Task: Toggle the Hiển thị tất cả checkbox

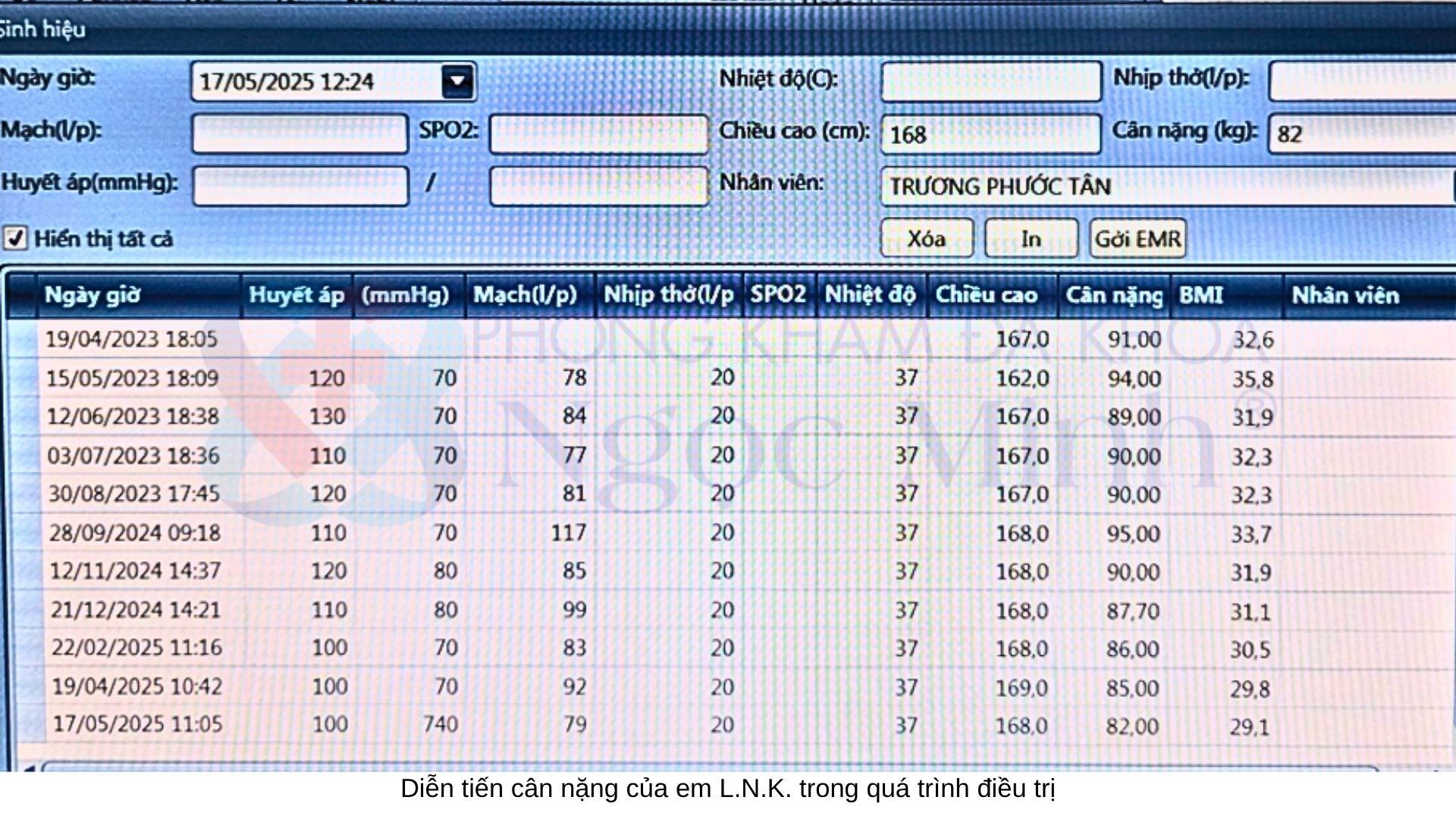Action: [15, 238]
